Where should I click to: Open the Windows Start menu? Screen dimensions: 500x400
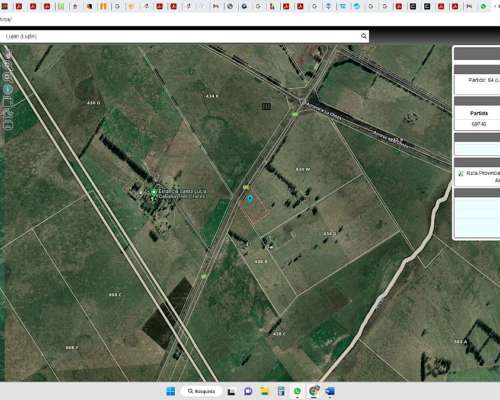click(x=171, y=391)
